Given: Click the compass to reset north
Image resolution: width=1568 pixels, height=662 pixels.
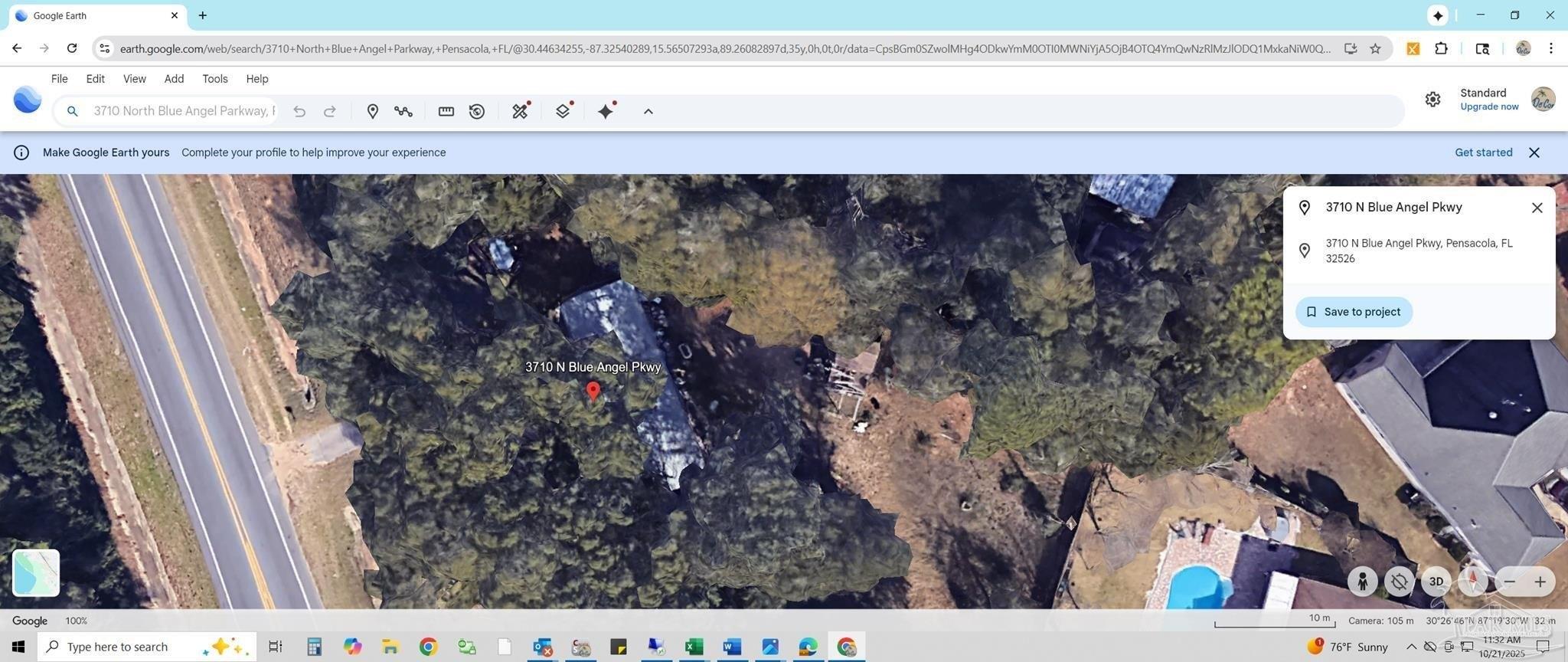Looking at the screenshot, I should click(x=1472, y=582).
